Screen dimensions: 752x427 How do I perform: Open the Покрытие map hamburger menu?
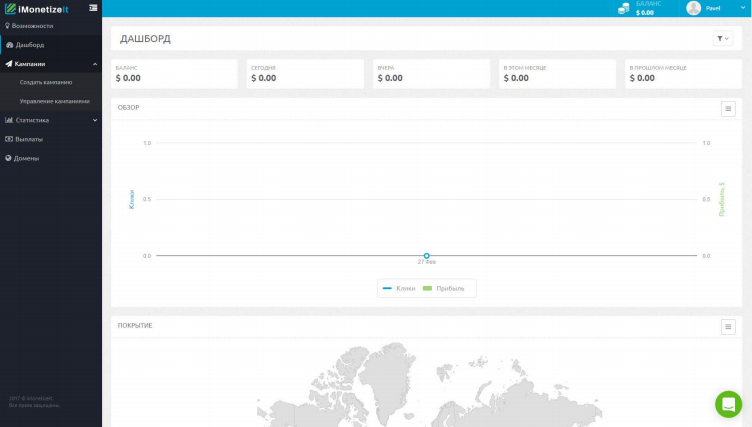point(728,326)
